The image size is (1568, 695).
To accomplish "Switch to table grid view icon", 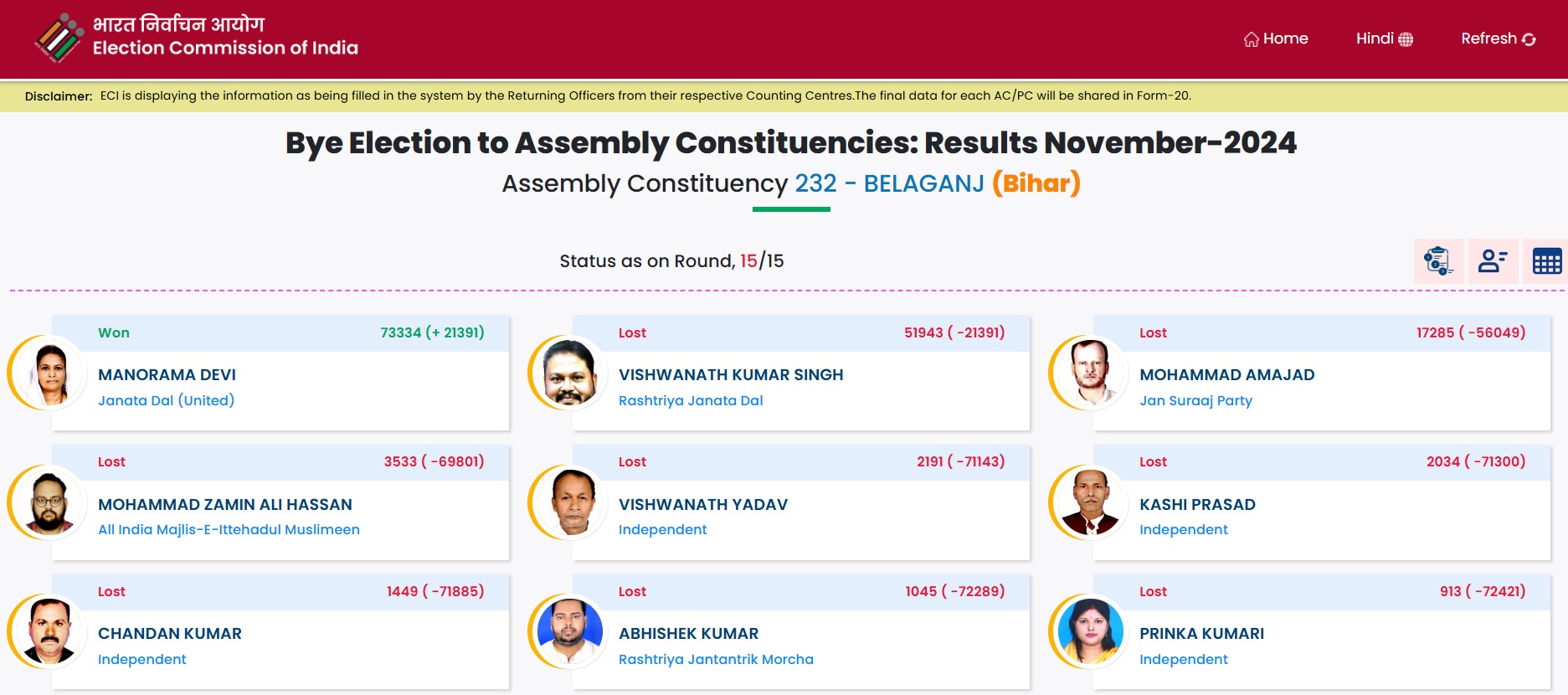I will tap(1546, 261).
